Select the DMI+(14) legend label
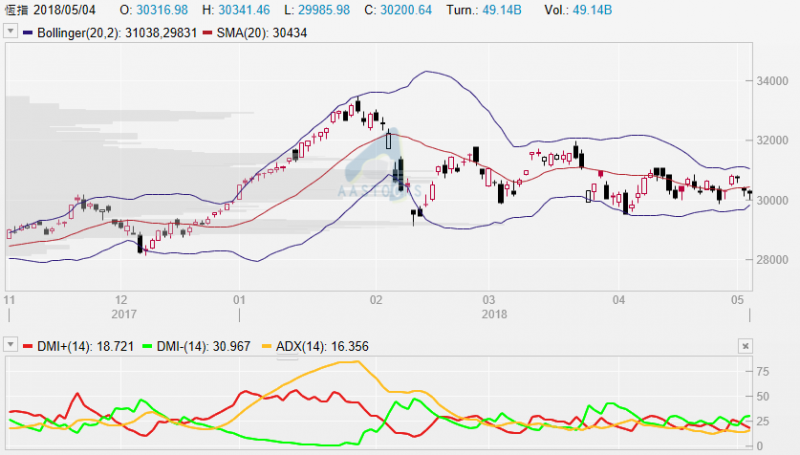This screenshot has width=800, height=455. pos(74,345)
